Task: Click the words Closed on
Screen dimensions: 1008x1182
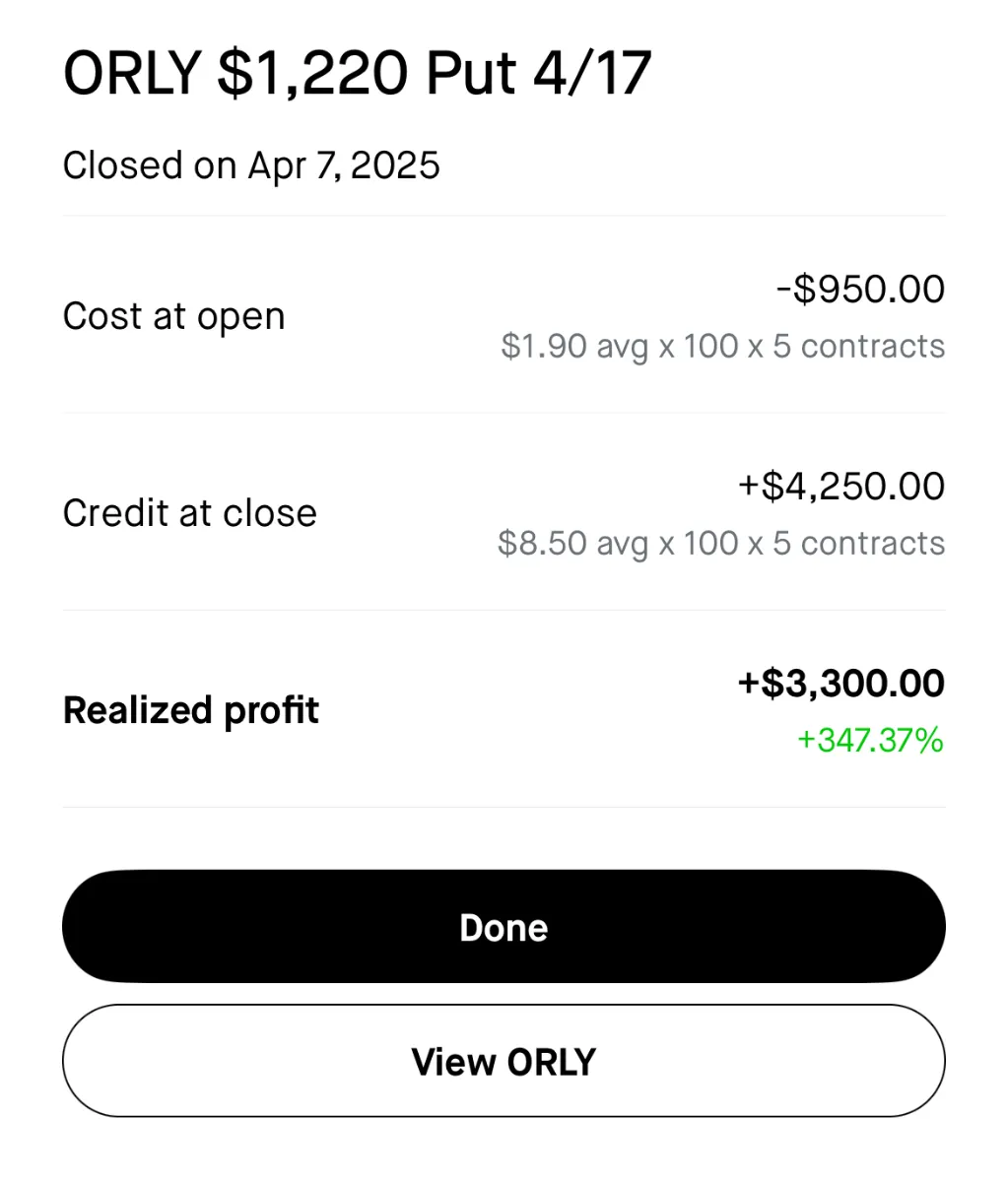Action: (149, 164)
